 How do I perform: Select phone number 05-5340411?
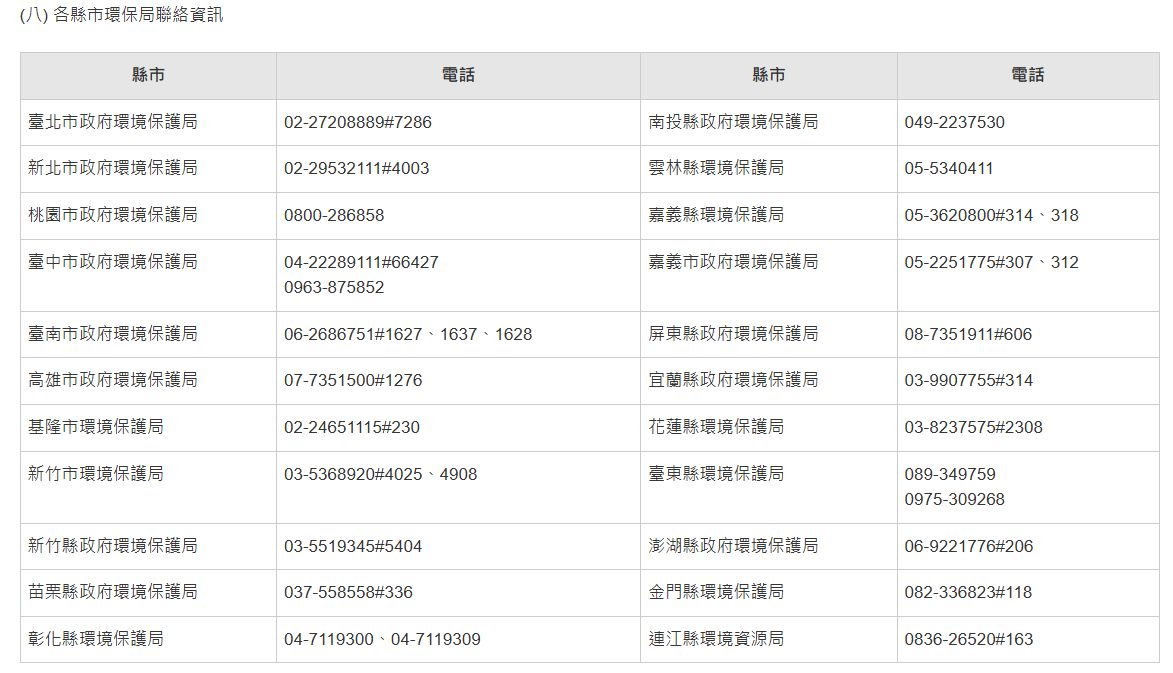point(949,169)
